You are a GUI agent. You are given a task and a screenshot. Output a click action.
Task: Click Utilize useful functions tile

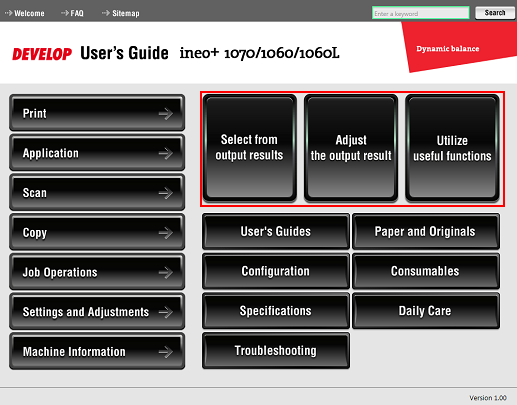(x=452, y=148)
